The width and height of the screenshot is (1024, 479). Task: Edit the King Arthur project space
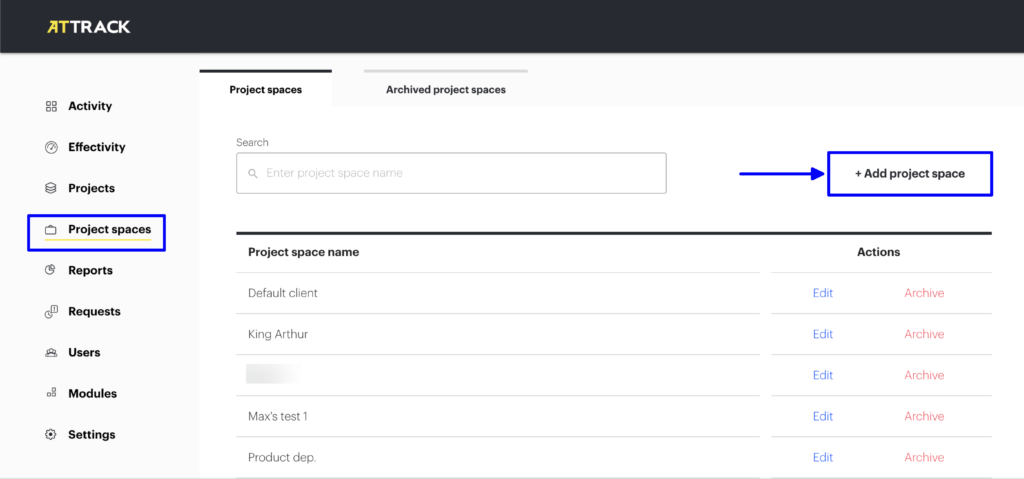(823, 335)
